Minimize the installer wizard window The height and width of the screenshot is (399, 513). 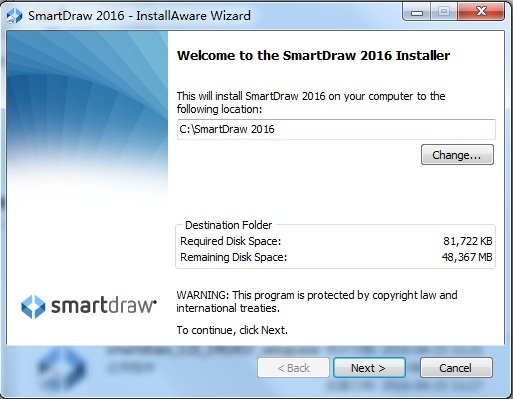(x=417, y=12)
